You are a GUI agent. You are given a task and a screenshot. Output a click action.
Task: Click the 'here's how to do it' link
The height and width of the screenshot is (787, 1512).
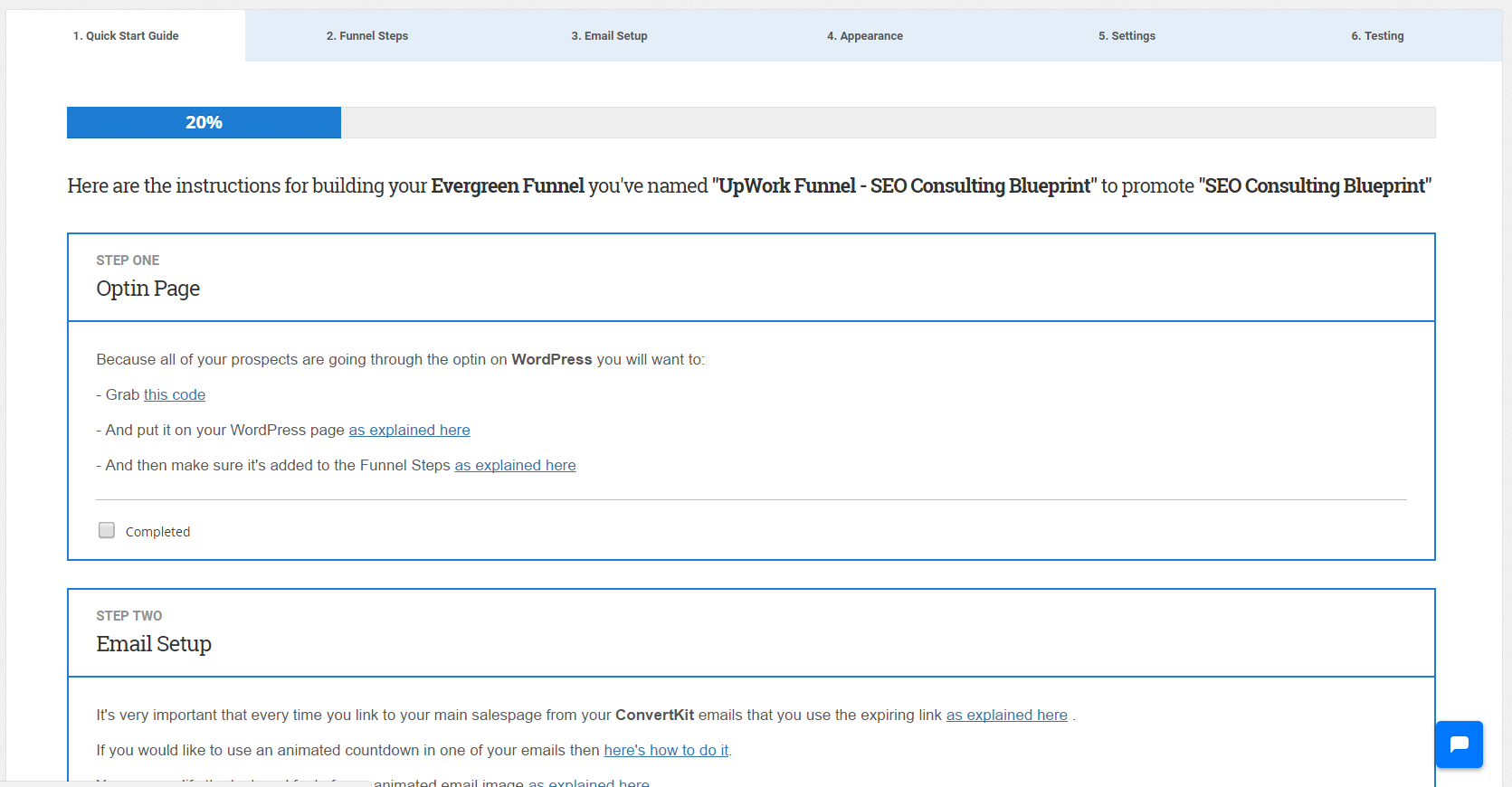click(666, 751)
